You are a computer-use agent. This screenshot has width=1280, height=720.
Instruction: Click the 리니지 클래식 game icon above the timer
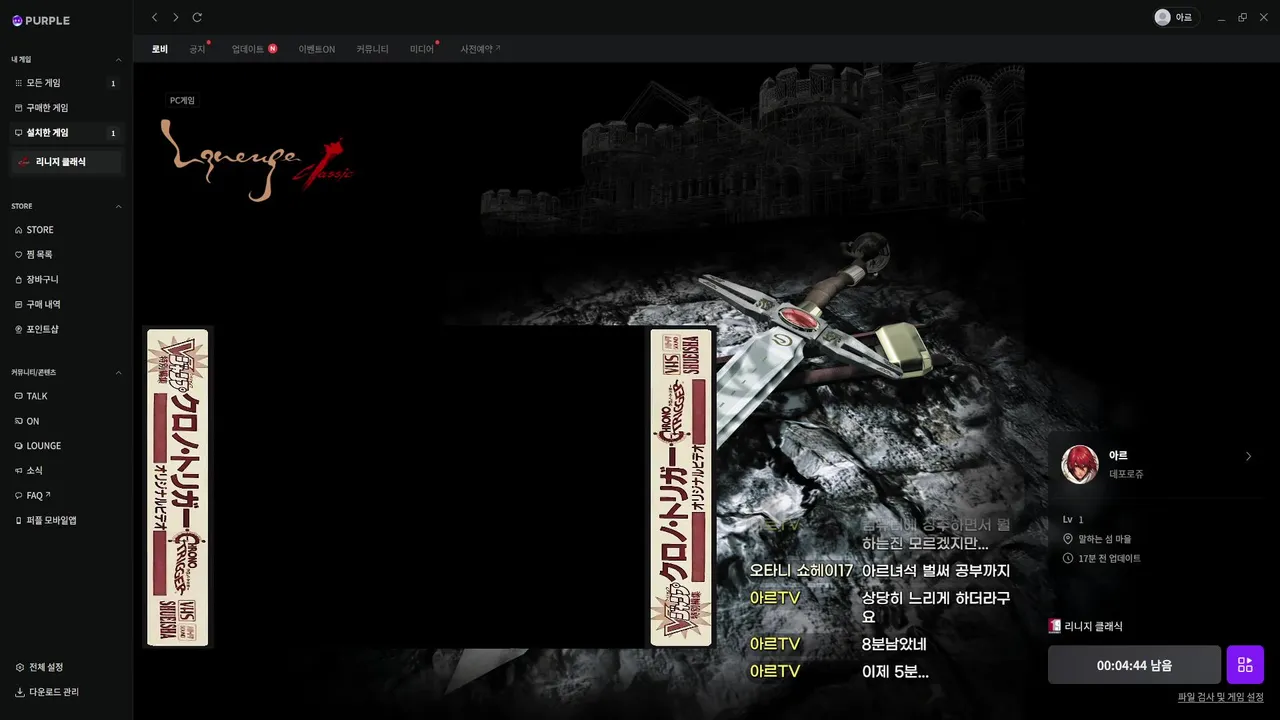tap(1054, 626)
